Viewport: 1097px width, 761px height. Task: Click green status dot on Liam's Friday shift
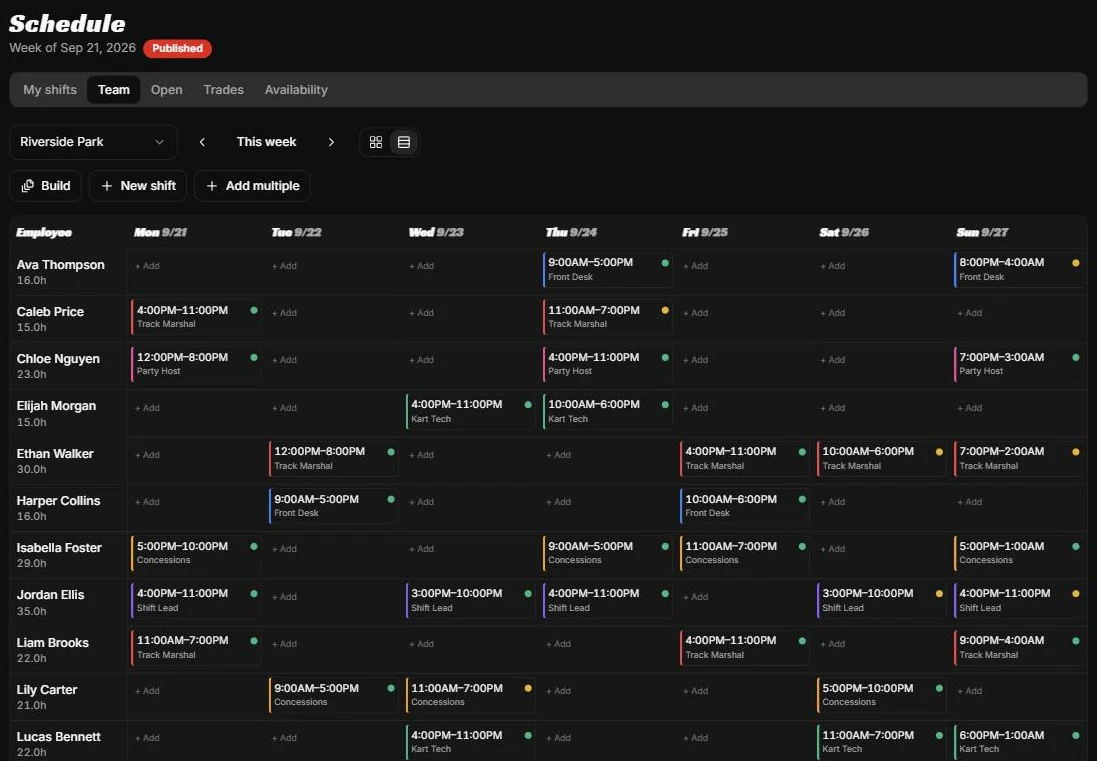point(802,641)
